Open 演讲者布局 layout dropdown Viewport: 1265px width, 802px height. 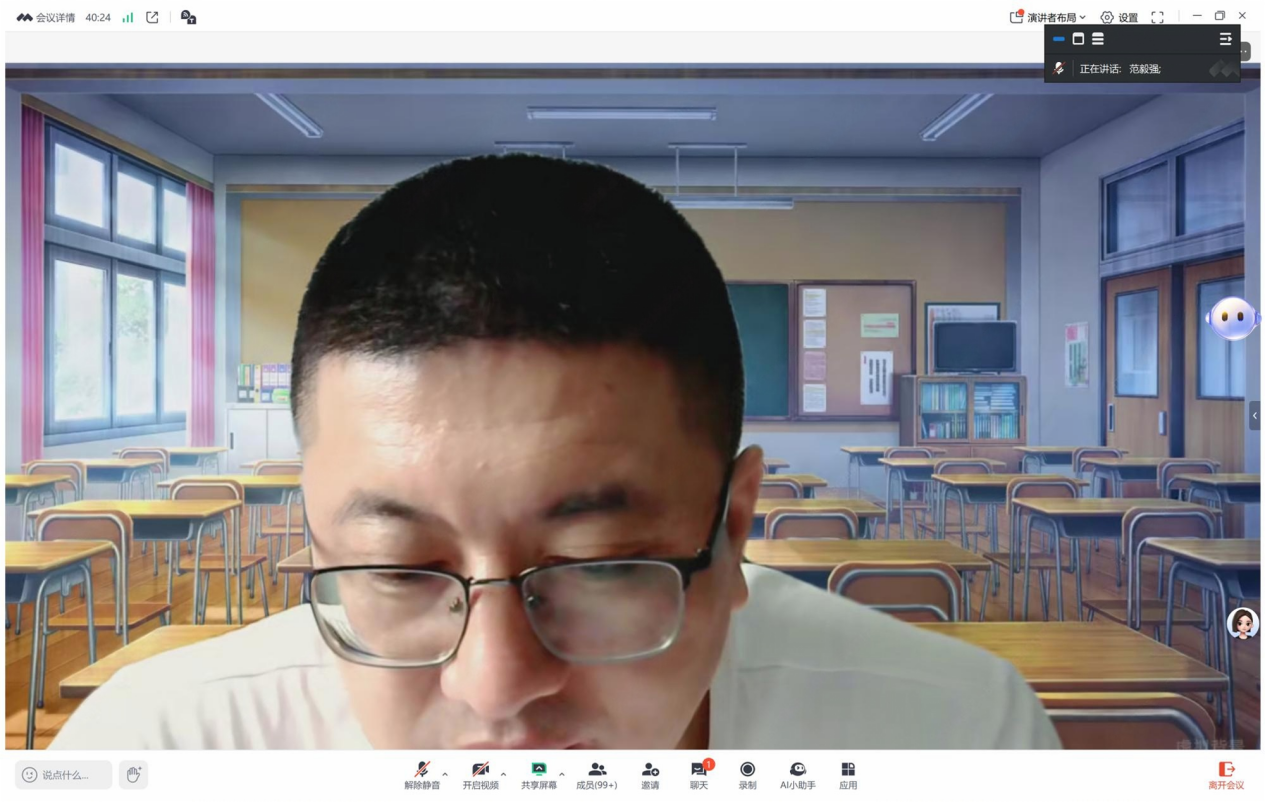(1047, 17)
